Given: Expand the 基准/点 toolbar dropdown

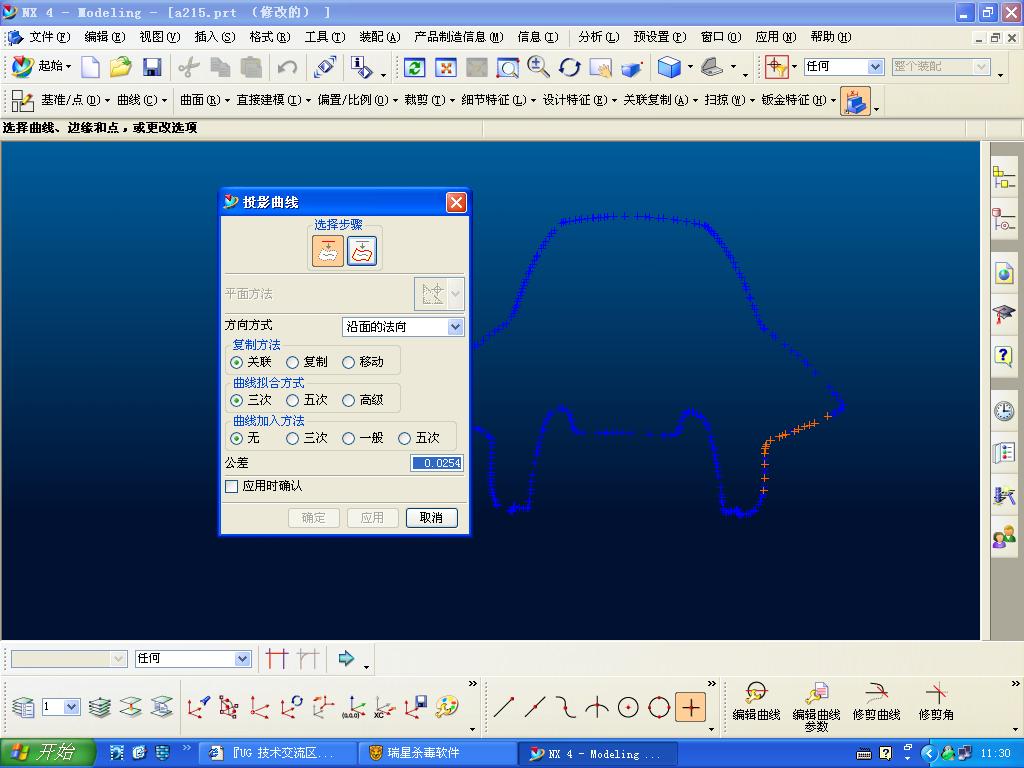Looking at the screenshot, I should click(107, 101).
